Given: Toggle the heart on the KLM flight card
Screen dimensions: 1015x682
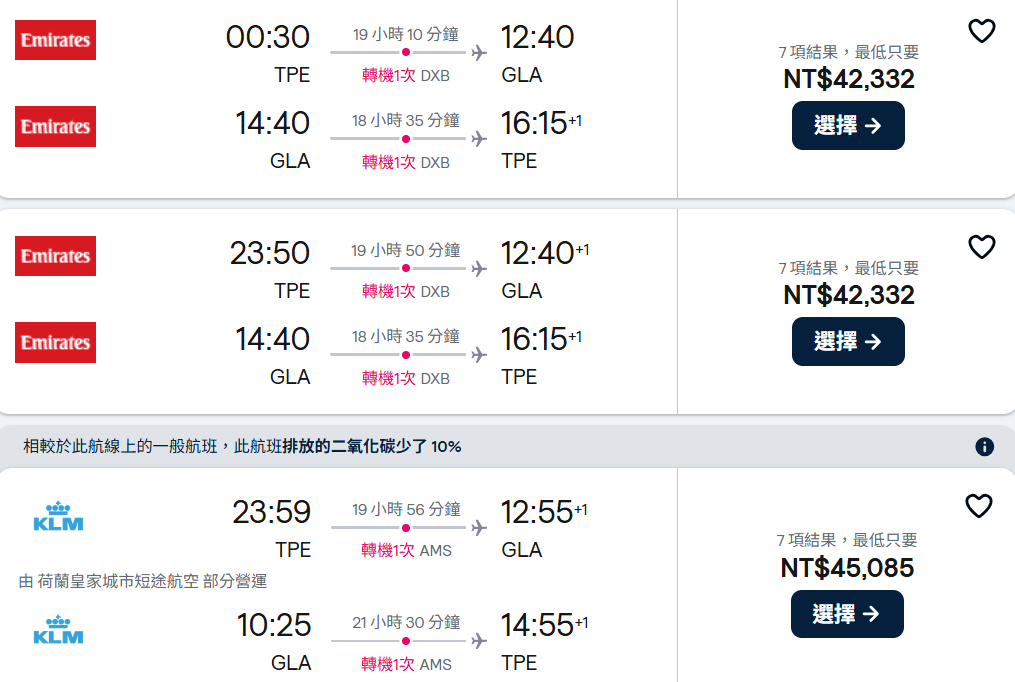Looking at the screenshot, I should click(x=978, y=506).
